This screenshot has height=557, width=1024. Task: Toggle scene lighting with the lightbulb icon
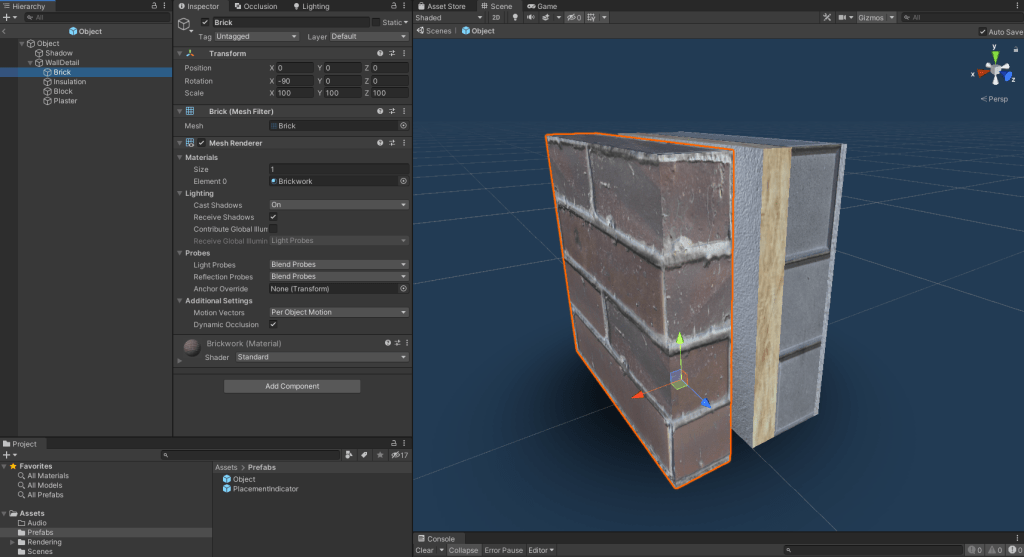tap(515, 18)
